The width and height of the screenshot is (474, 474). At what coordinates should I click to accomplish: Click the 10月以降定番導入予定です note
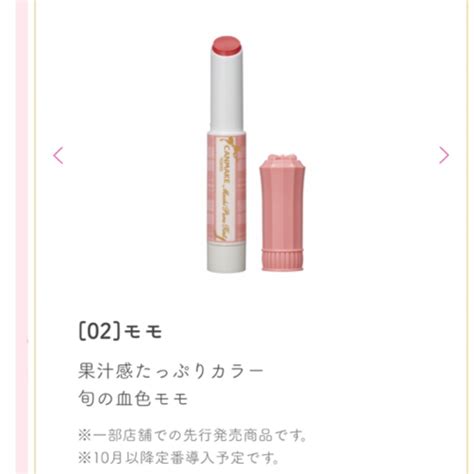(x=178, y=458)
